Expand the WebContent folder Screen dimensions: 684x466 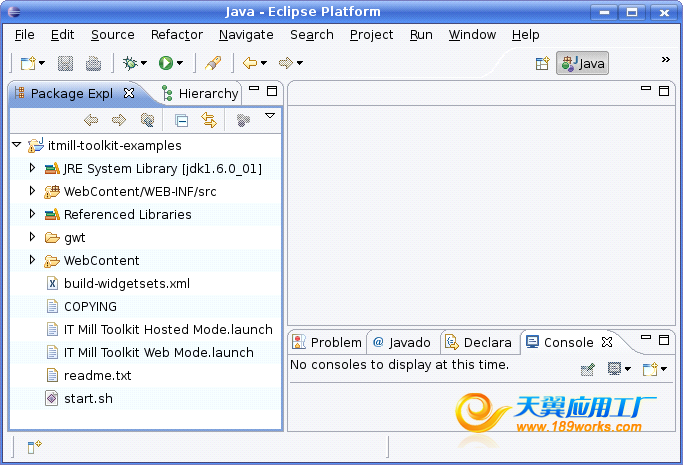point(32,260)
